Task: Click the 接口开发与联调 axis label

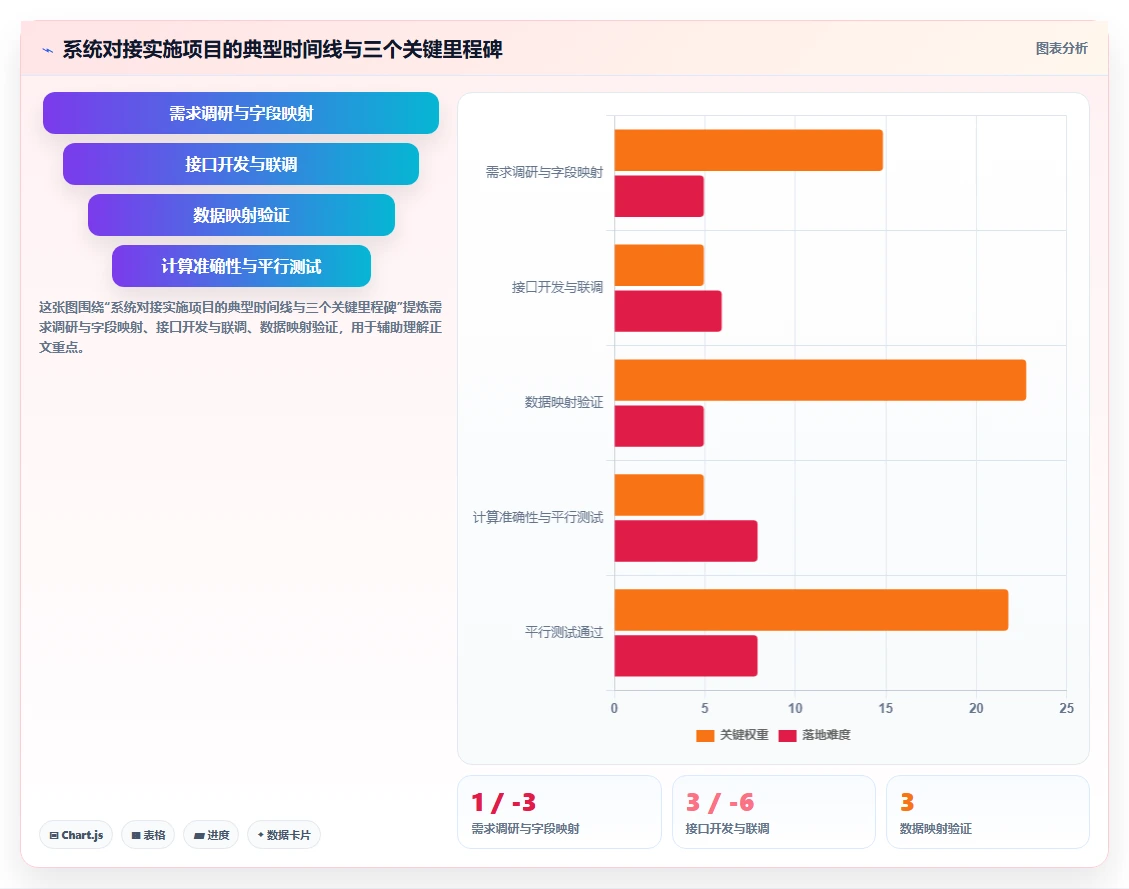Action: [x=557, y=288]
